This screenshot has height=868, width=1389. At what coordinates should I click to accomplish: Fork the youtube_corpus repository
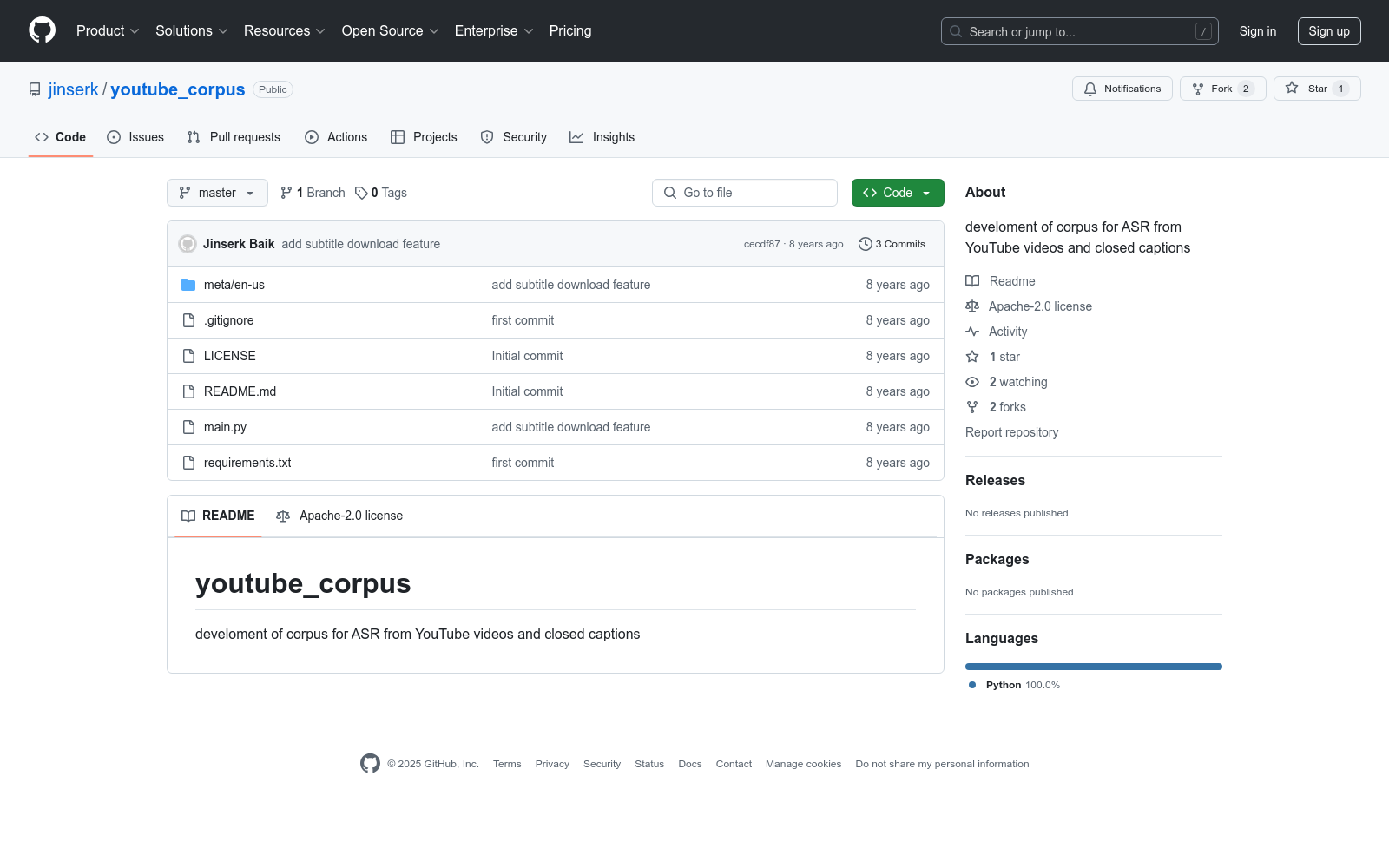click(1222, 89)
